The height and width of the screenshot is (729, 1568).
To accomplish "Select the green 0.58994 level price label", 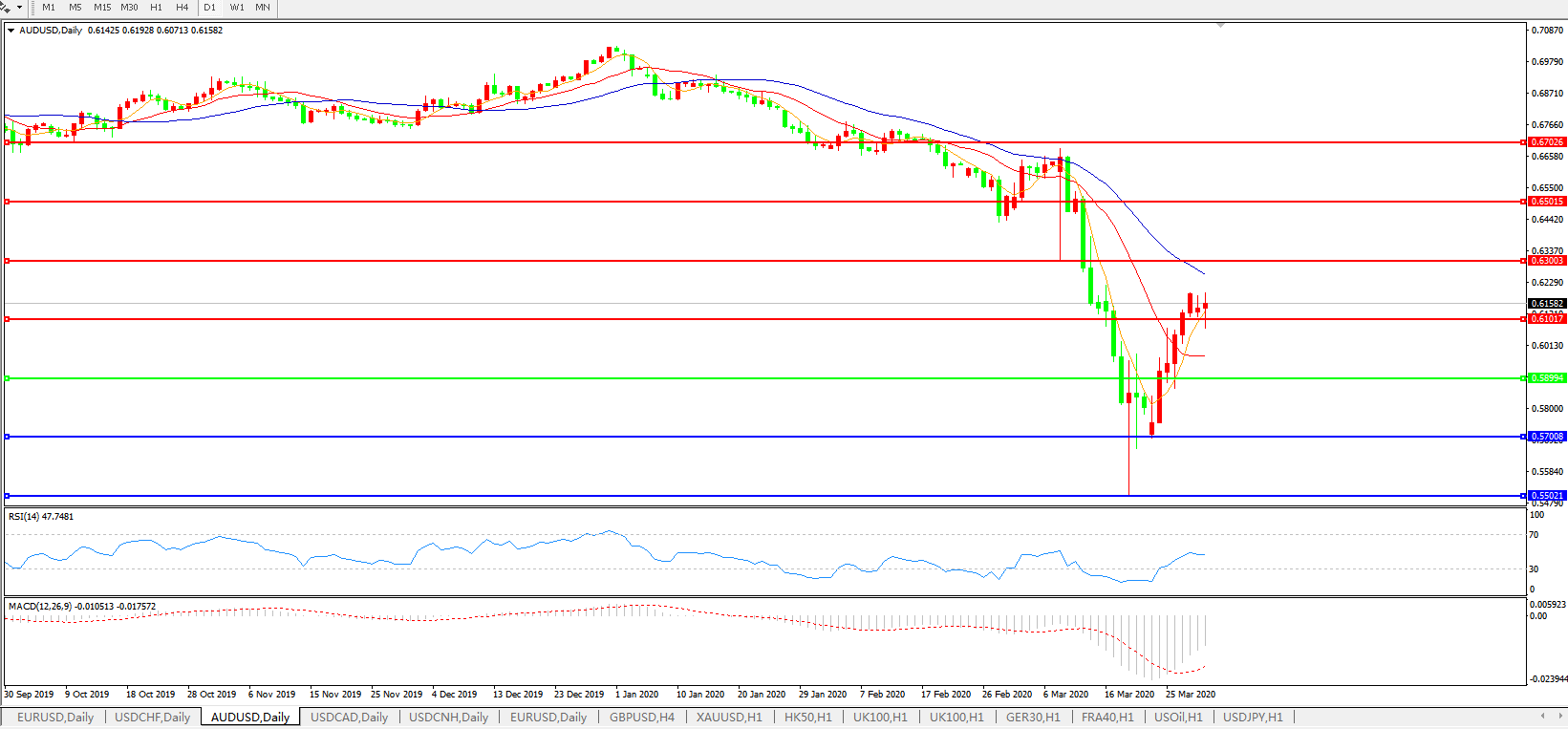I will (1547, 378).
